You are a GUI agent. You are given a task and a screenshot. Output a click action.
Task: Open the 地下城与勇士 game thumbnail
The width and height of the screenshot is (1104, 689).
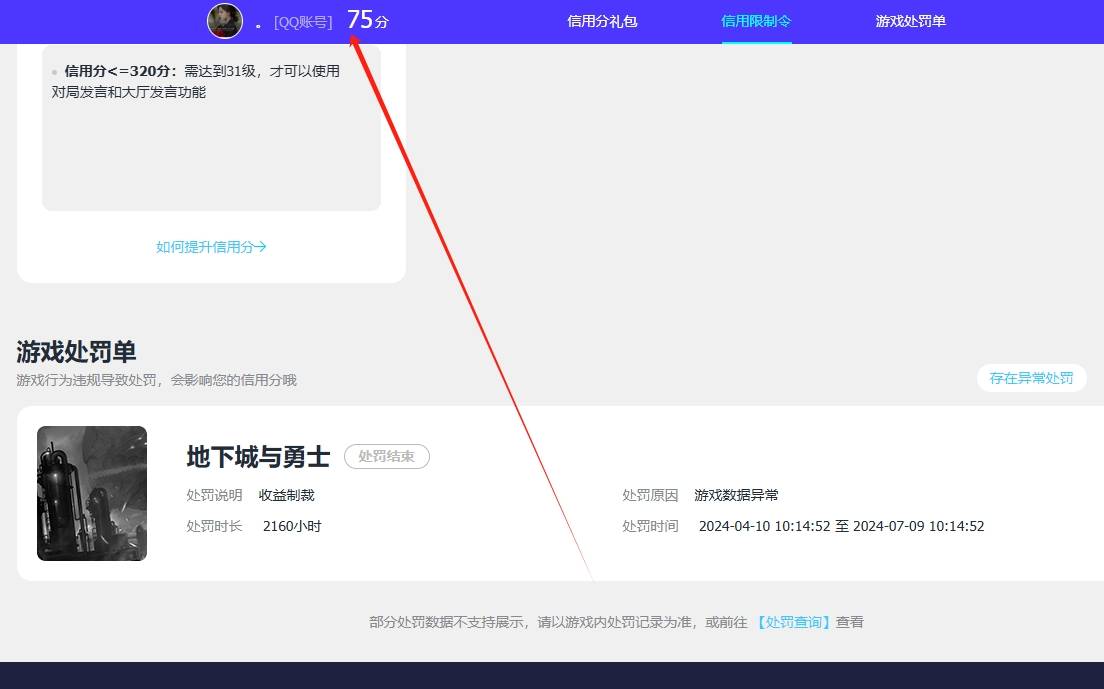pos(91,493)
